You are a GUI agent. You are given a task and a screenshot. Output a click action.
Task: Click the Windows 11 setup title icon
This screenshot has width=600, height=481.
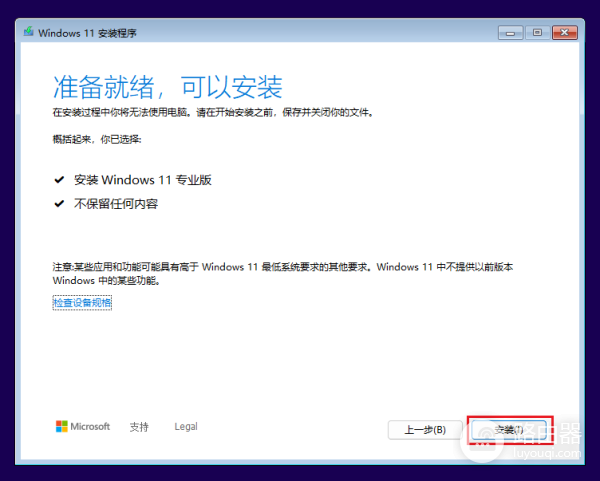click(x=28, y=32)
